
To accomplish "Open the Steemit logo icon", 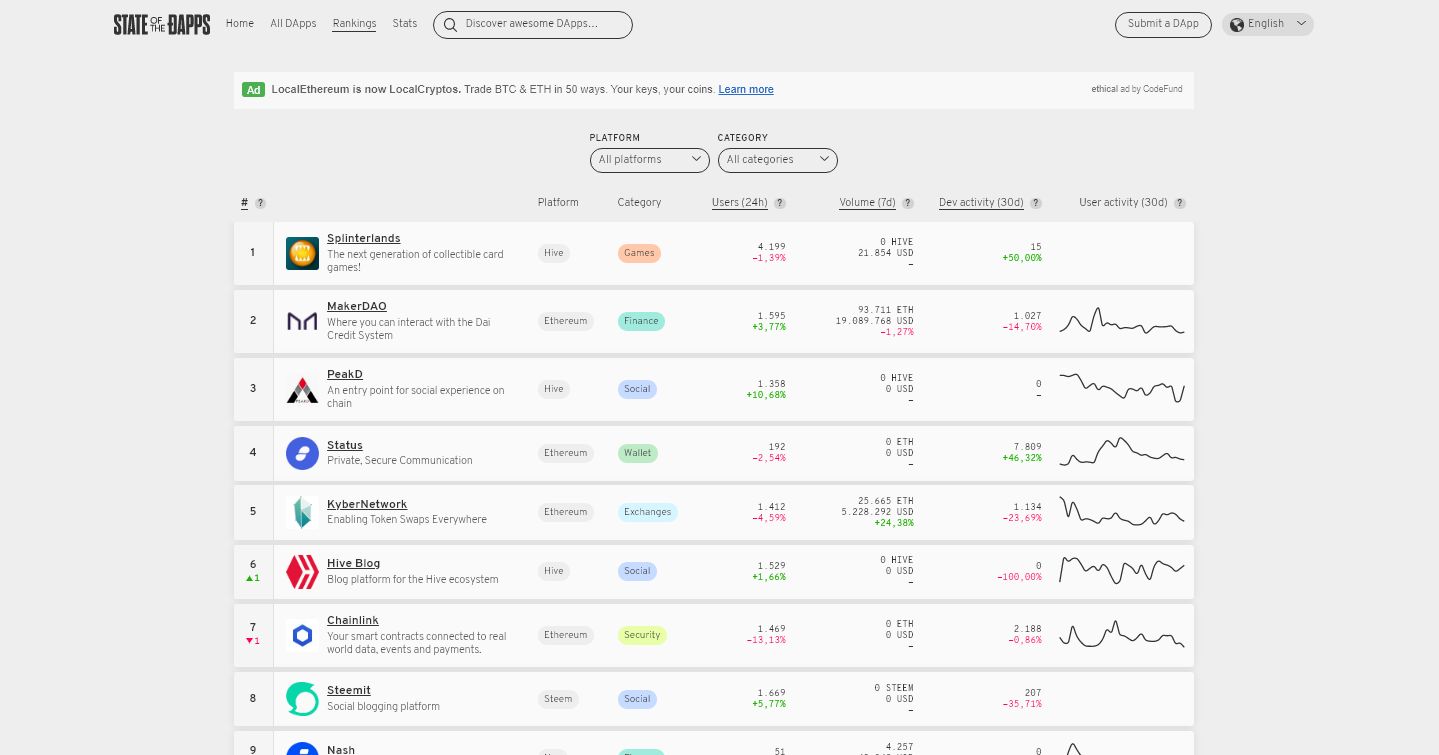I will click(302, 699).
